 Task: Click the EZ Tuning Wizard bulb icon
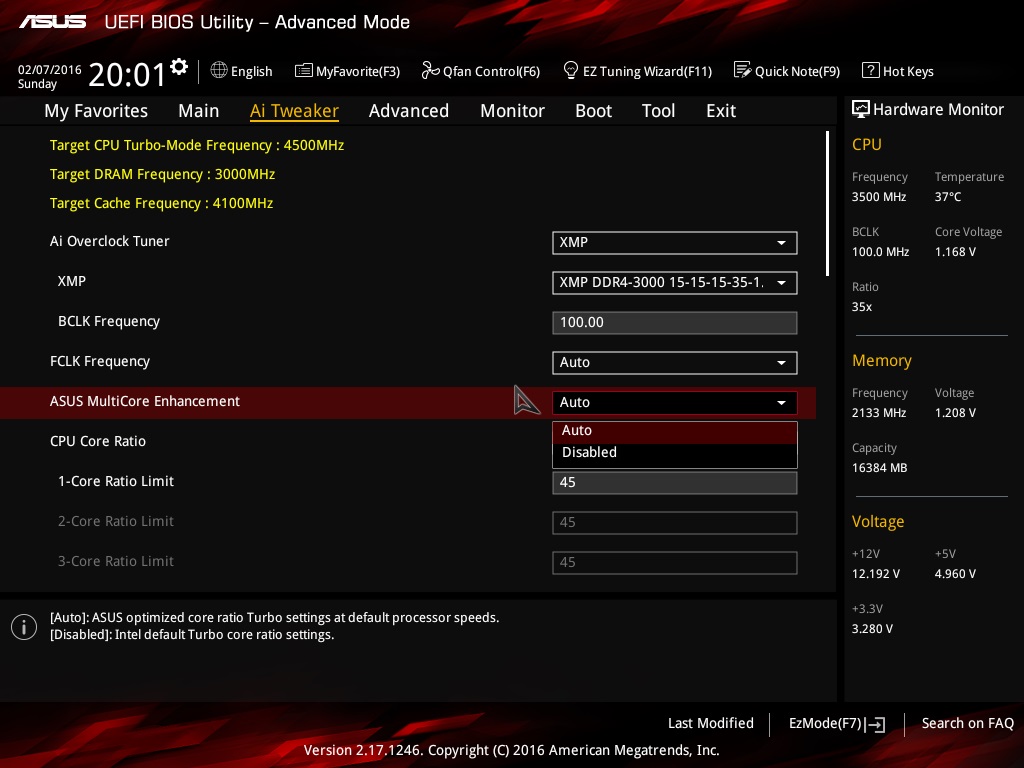point(571,70)
